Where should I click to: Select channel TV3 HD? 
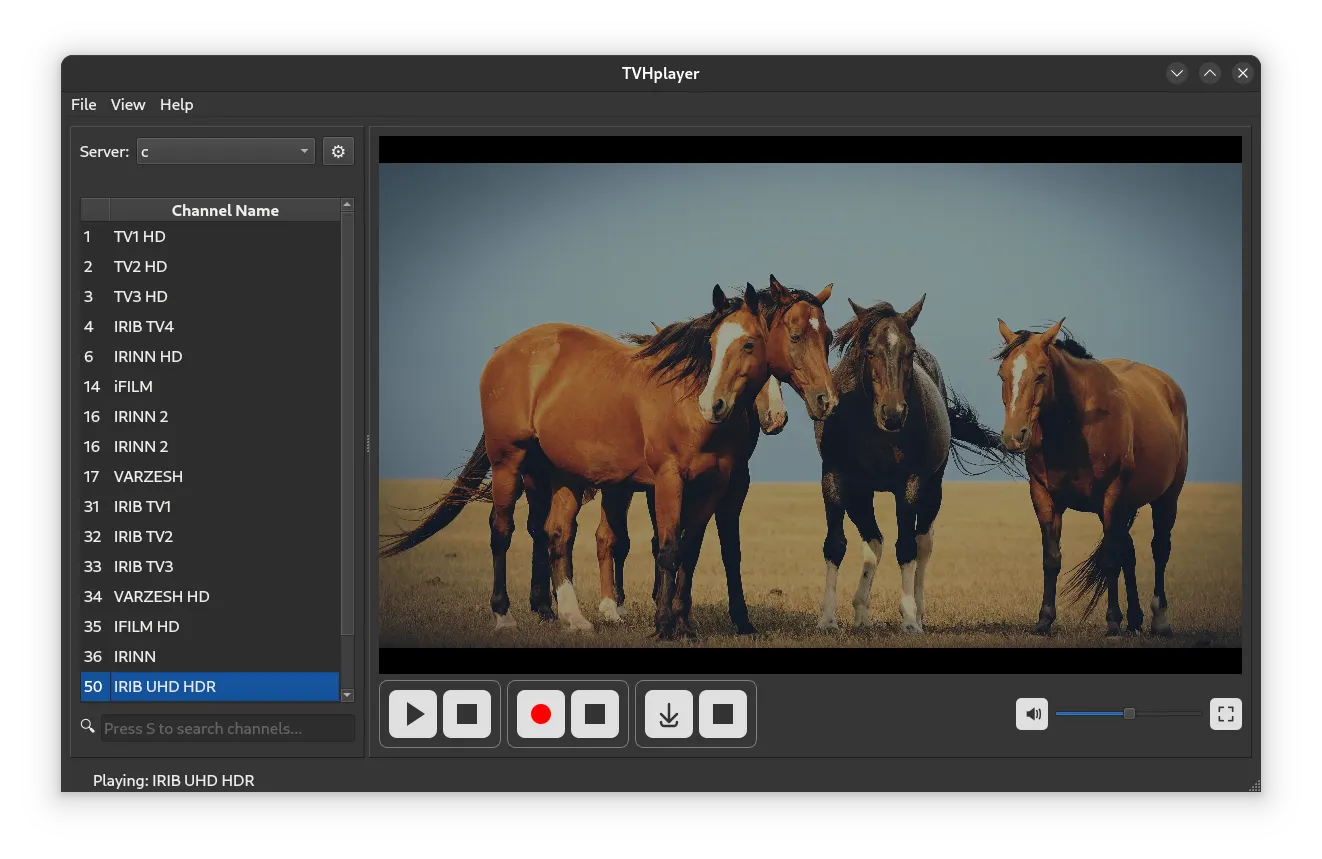210,297
